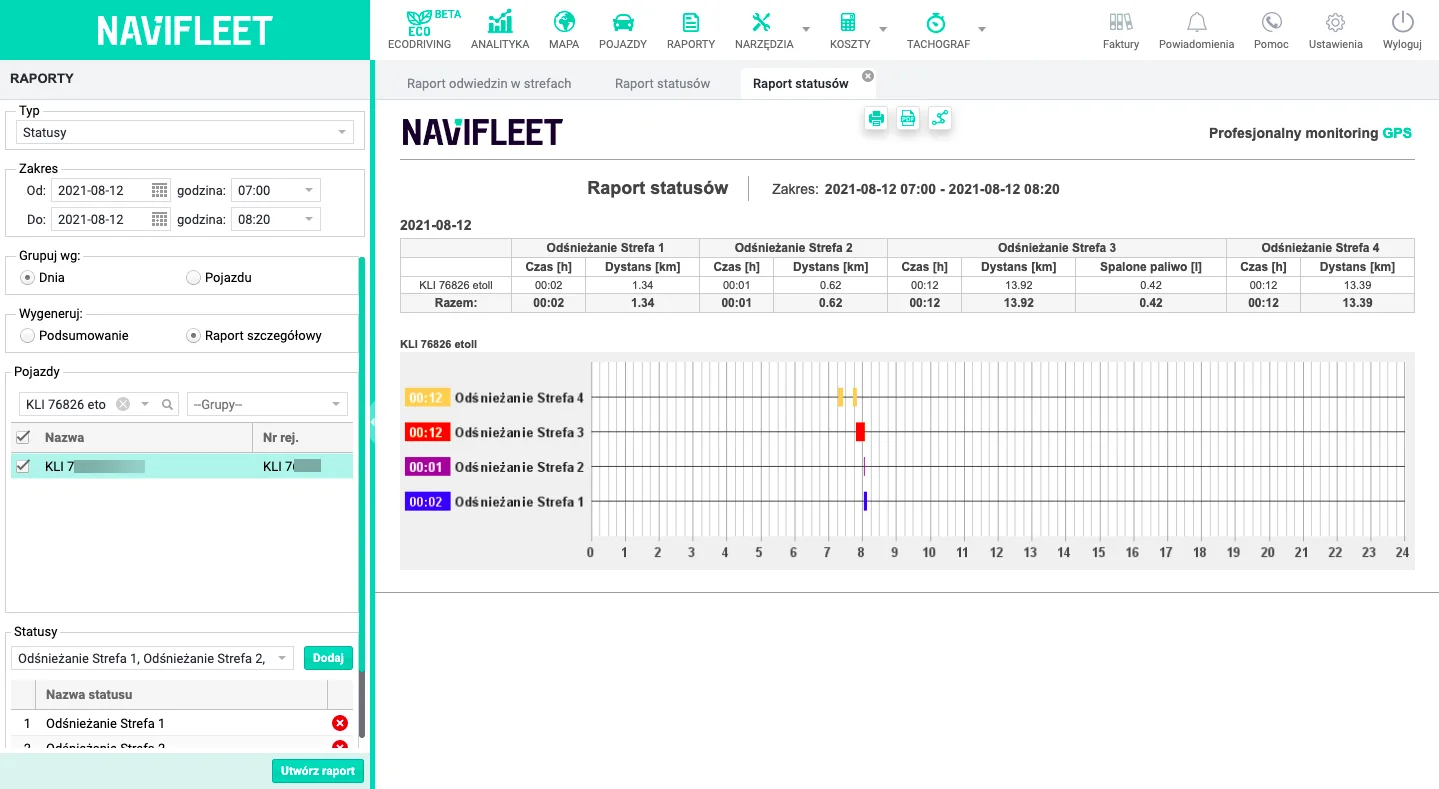Open the Koszty calculator section
This screenshot has height=789, width=1439.
pos(850,30)
